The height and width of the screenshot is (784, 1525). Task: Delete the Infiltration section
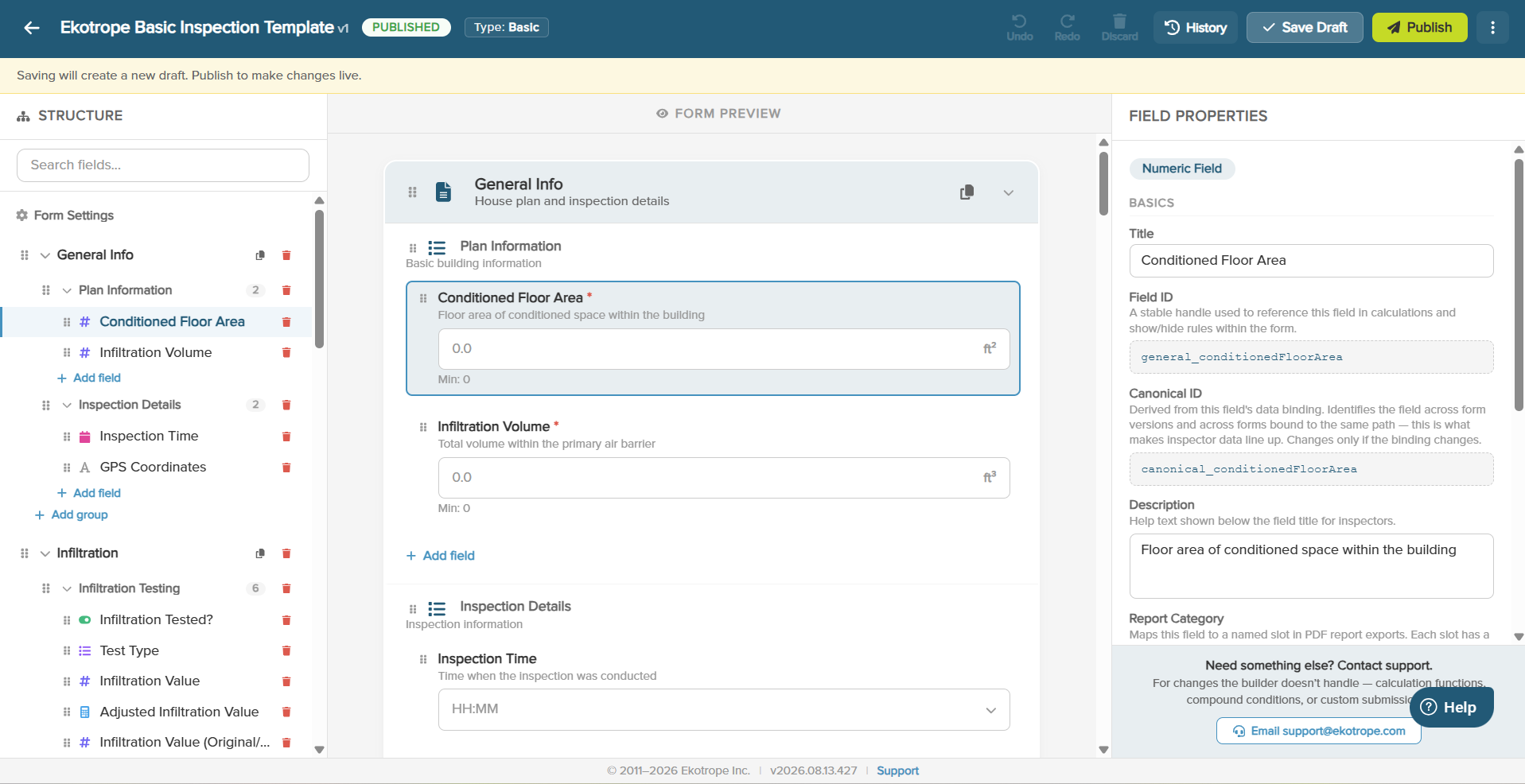click(x=286, y=553)
